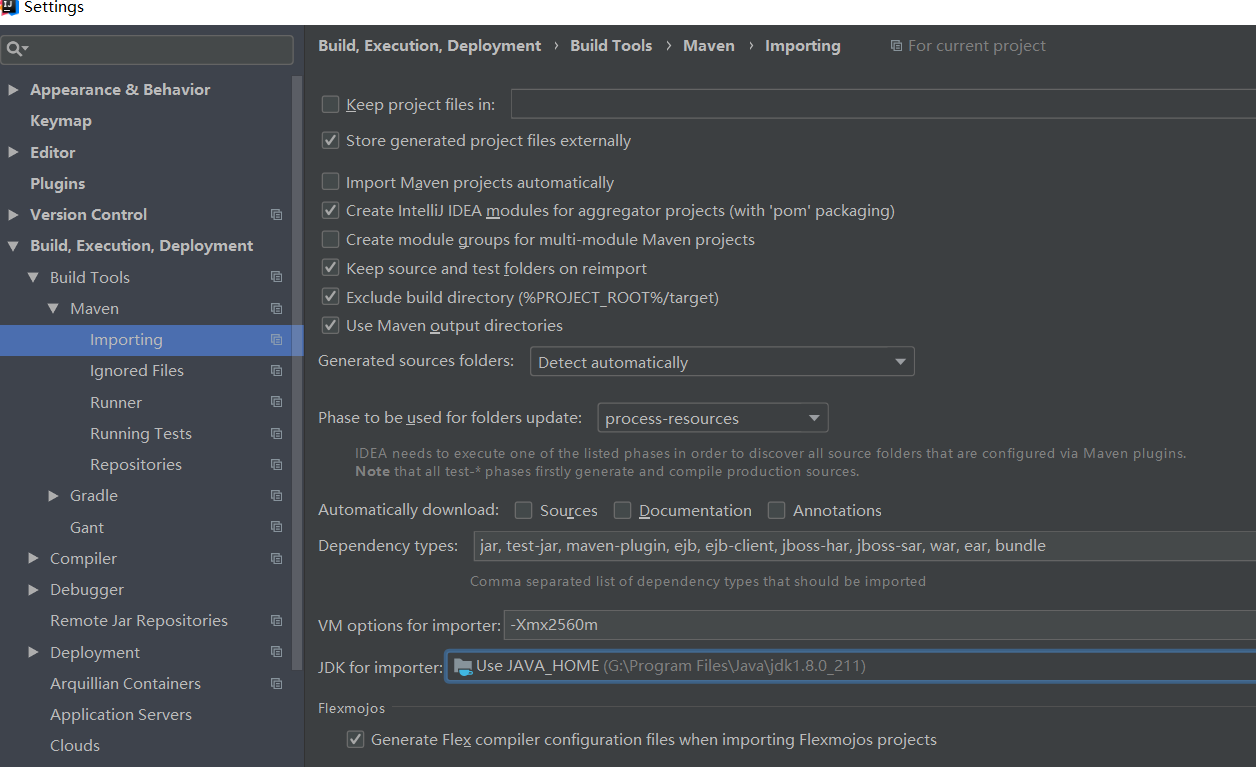Select Ignored Files under Maven
The height and width of the screenshot is (767, 1256).
click(x=137, y=371)
